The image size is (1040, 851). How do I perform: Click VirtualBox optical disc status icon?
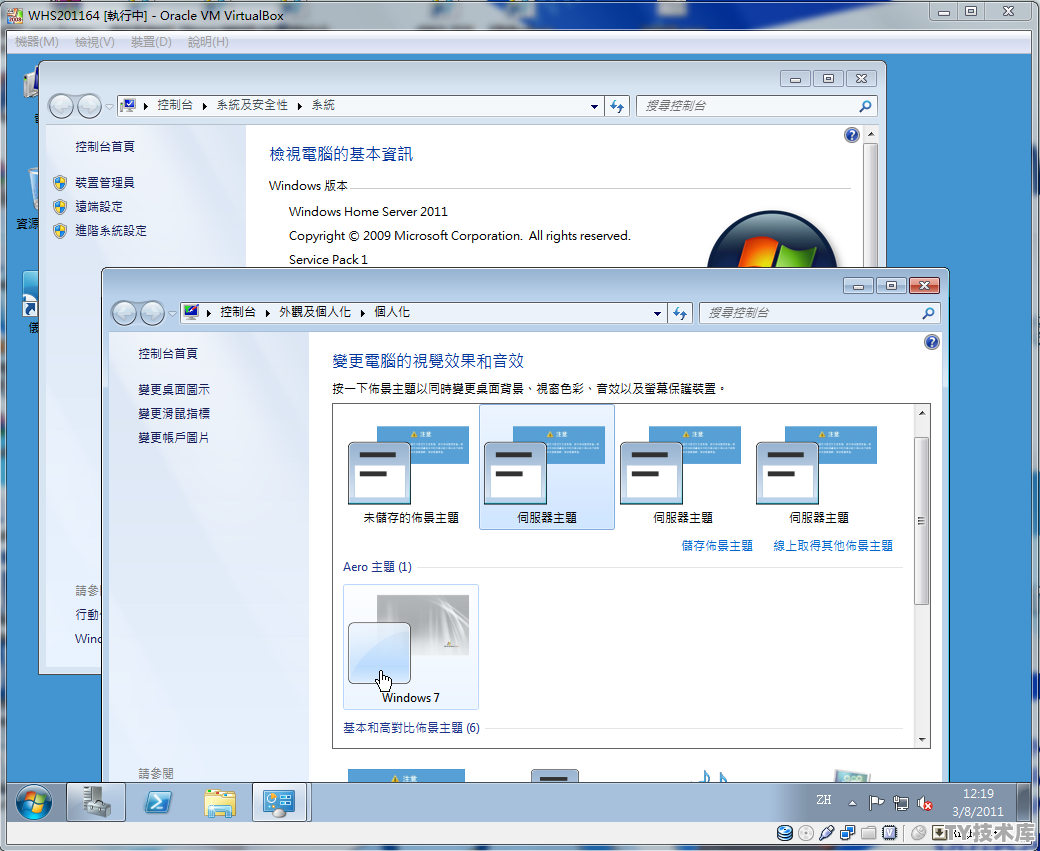806,833
